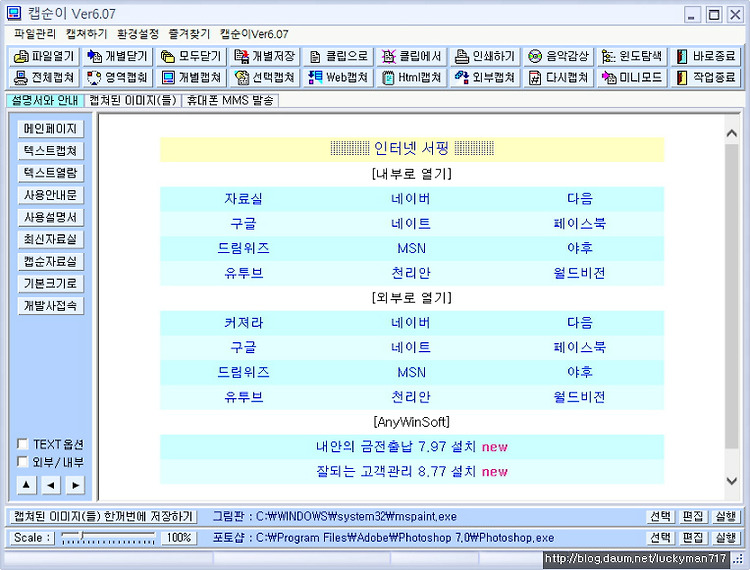Viewport: 750px width, 570px height.
Task: Open the 환경설정 menu
Action: 138,34
